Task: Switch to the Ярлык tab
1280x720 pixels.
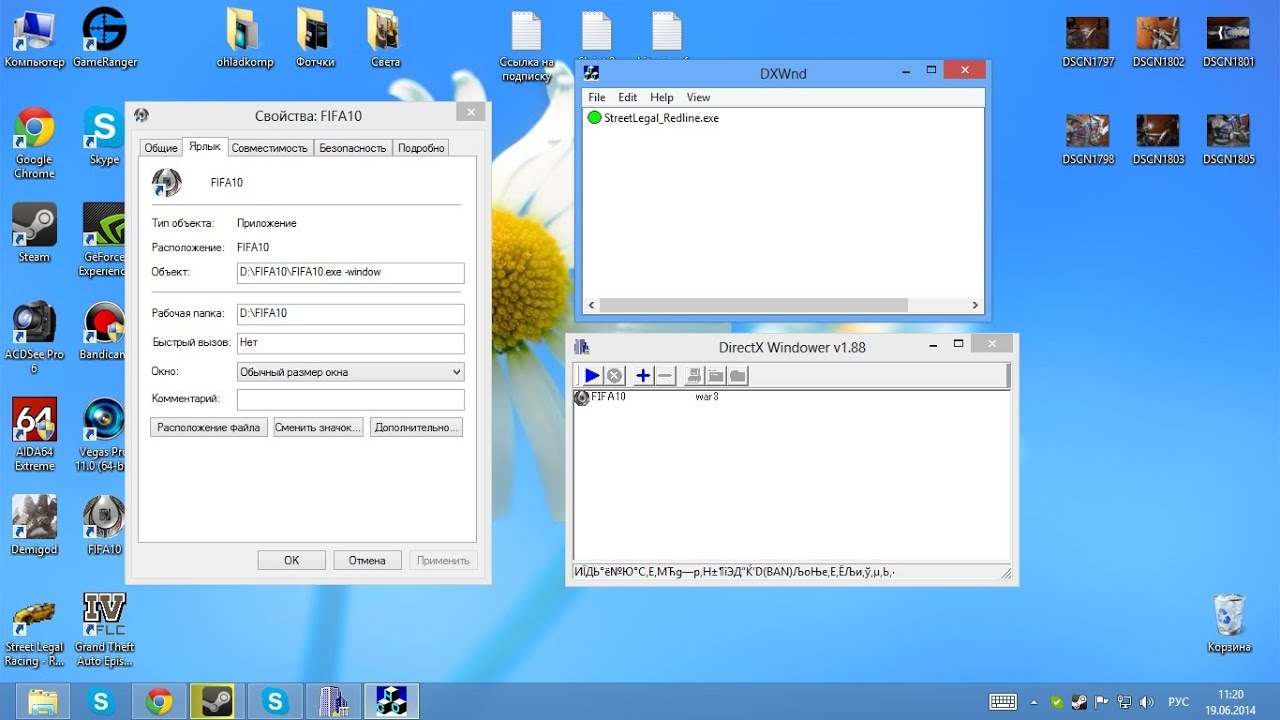Action: 205,147
